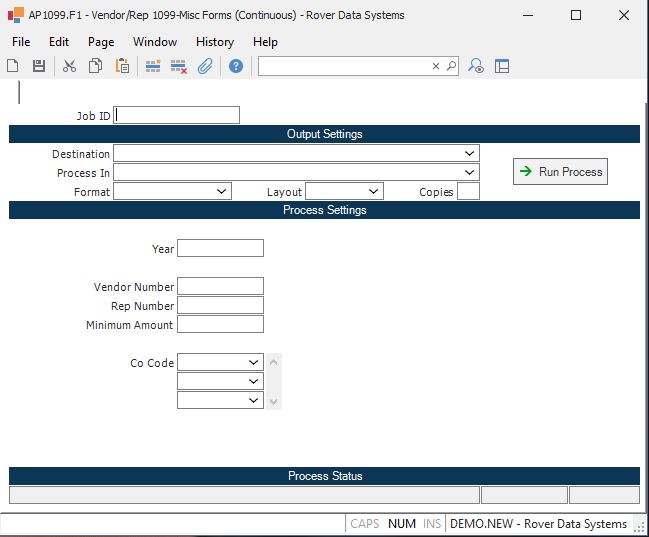Open the Layout dropdown
This screenshot has width=649, height=537.
pyautogui.click(x=374, y=191)
